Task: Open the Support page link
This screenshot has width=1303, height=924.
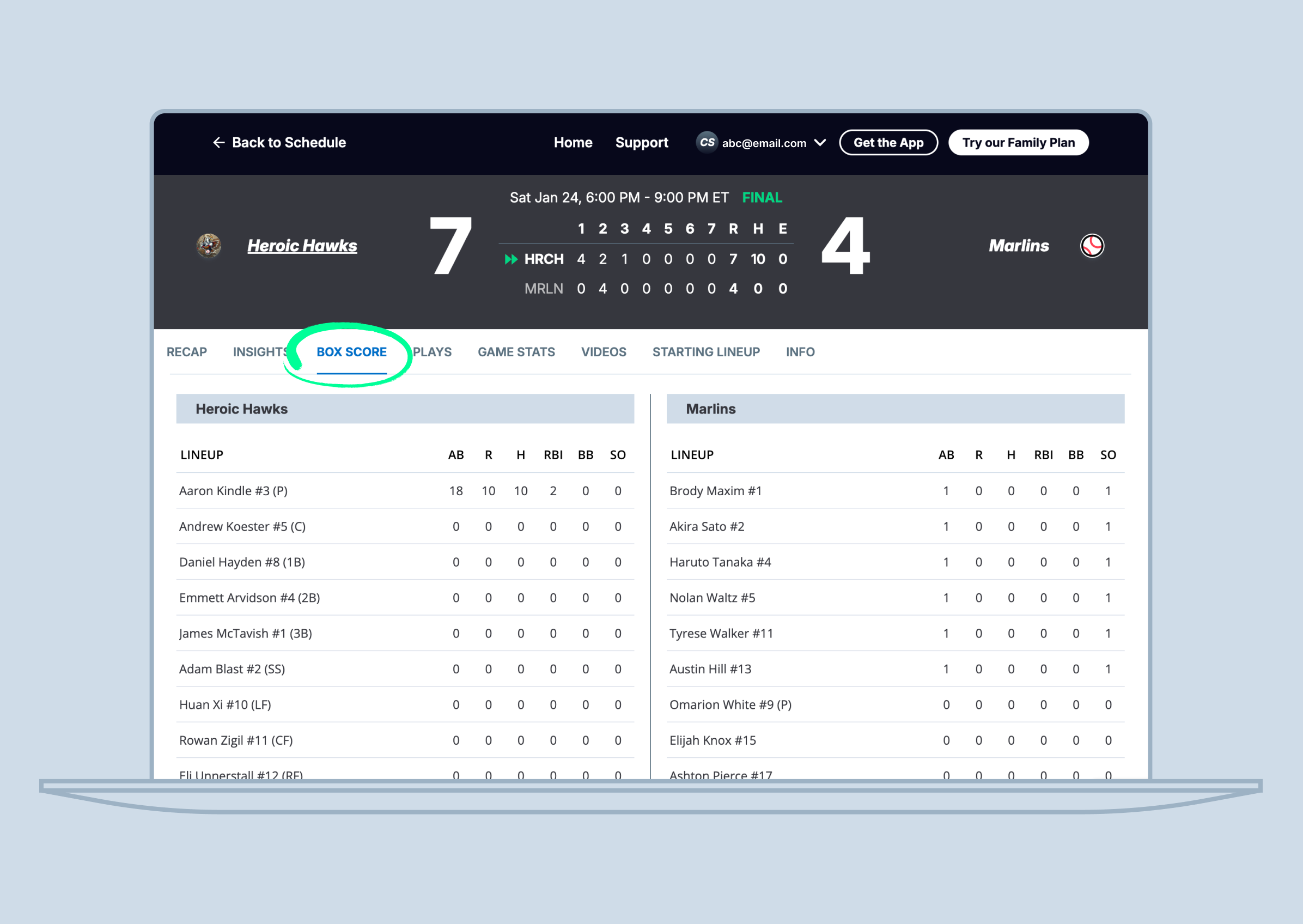Action: click(641, 143)
